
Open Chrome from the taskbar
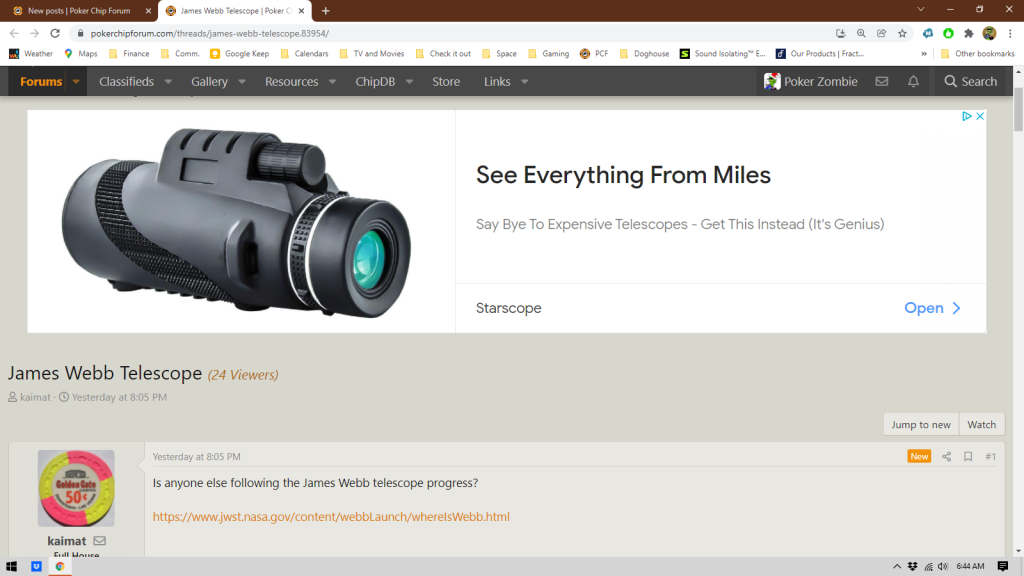click(x=60, y=566)
